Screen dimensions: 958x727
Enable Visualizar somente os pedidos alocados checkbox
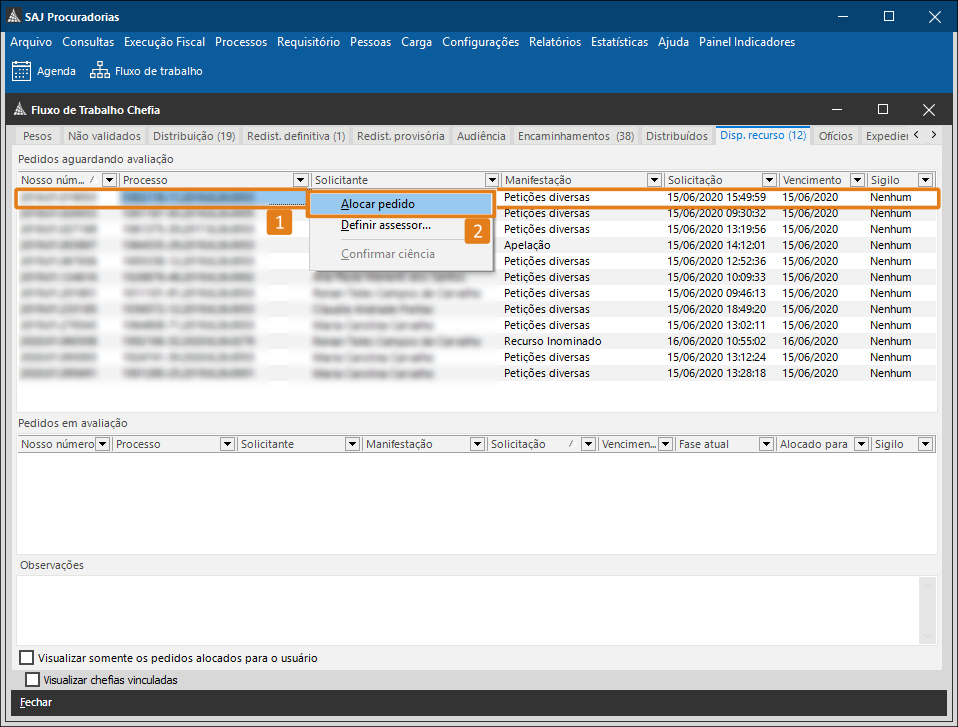27,658
